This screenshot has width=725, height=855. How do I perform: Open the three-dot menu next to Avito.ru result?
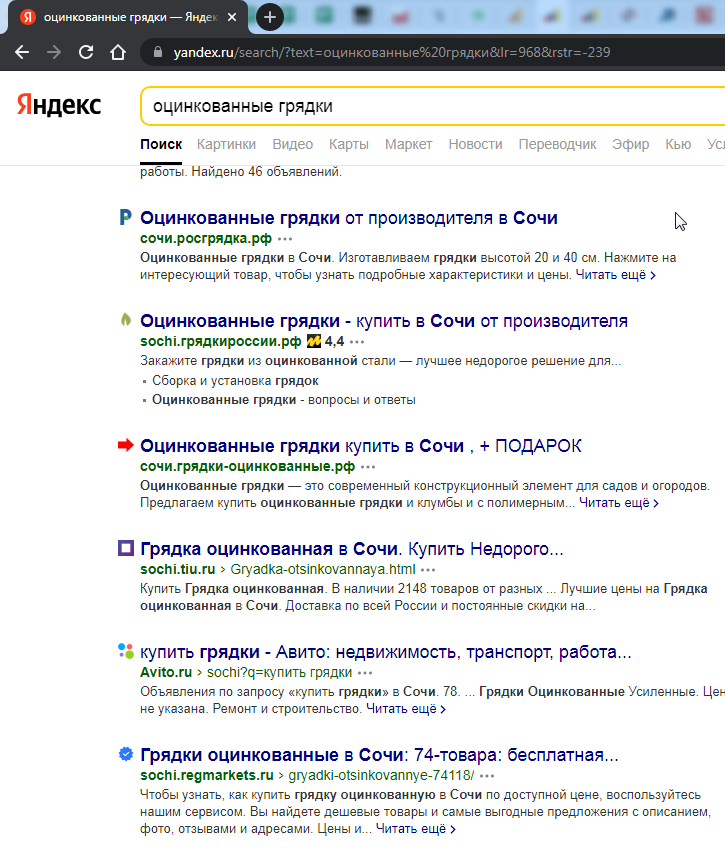click(365, 673)
